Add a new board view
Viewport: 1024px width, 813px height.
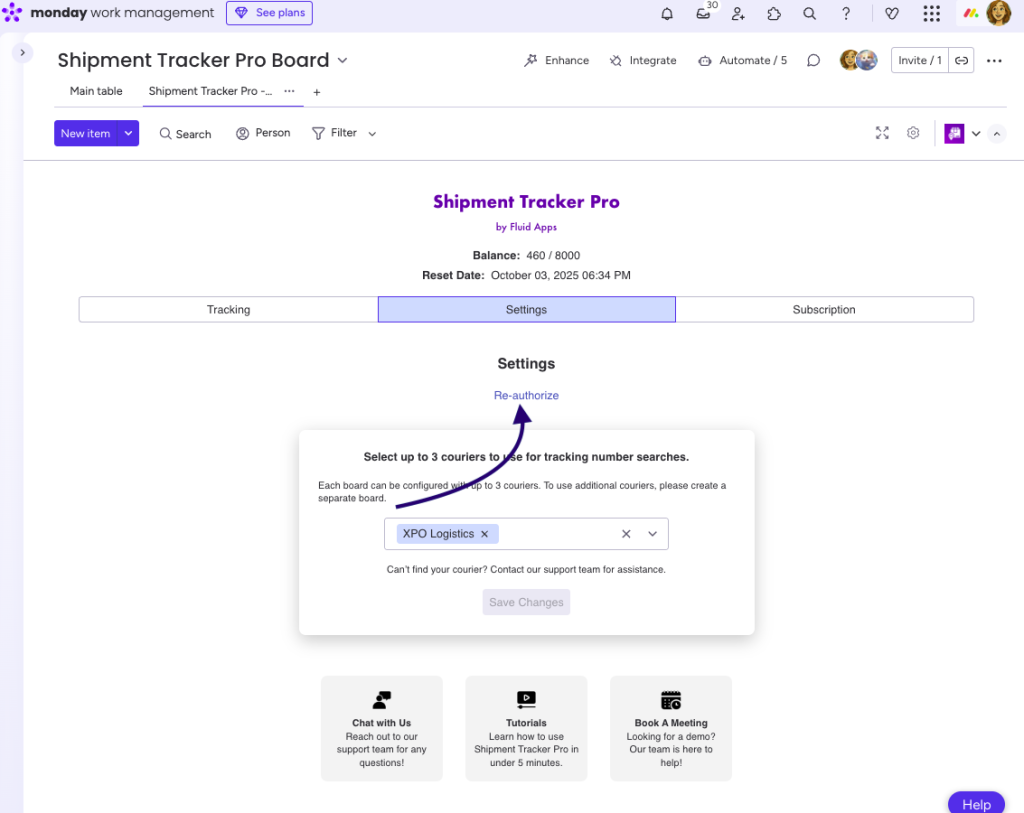click(x=317, y=92)
